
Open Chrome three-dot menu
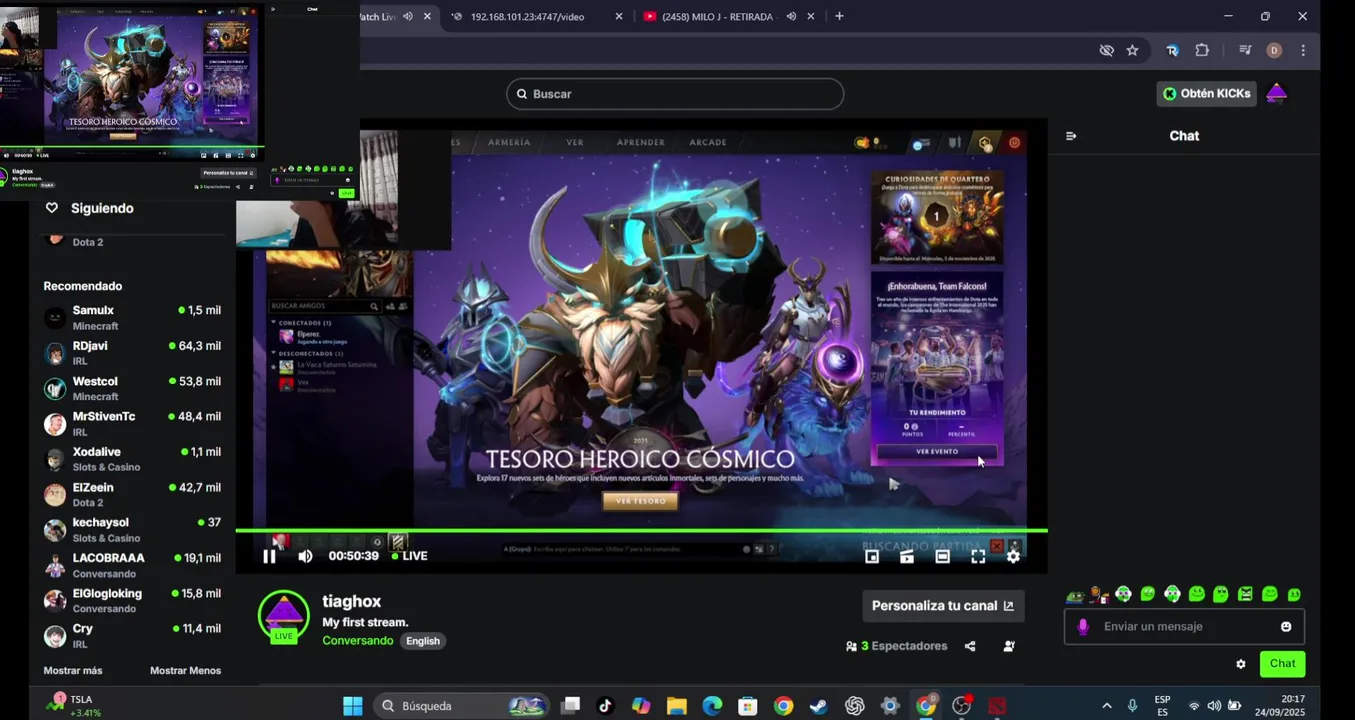(x=1303, y=50)
